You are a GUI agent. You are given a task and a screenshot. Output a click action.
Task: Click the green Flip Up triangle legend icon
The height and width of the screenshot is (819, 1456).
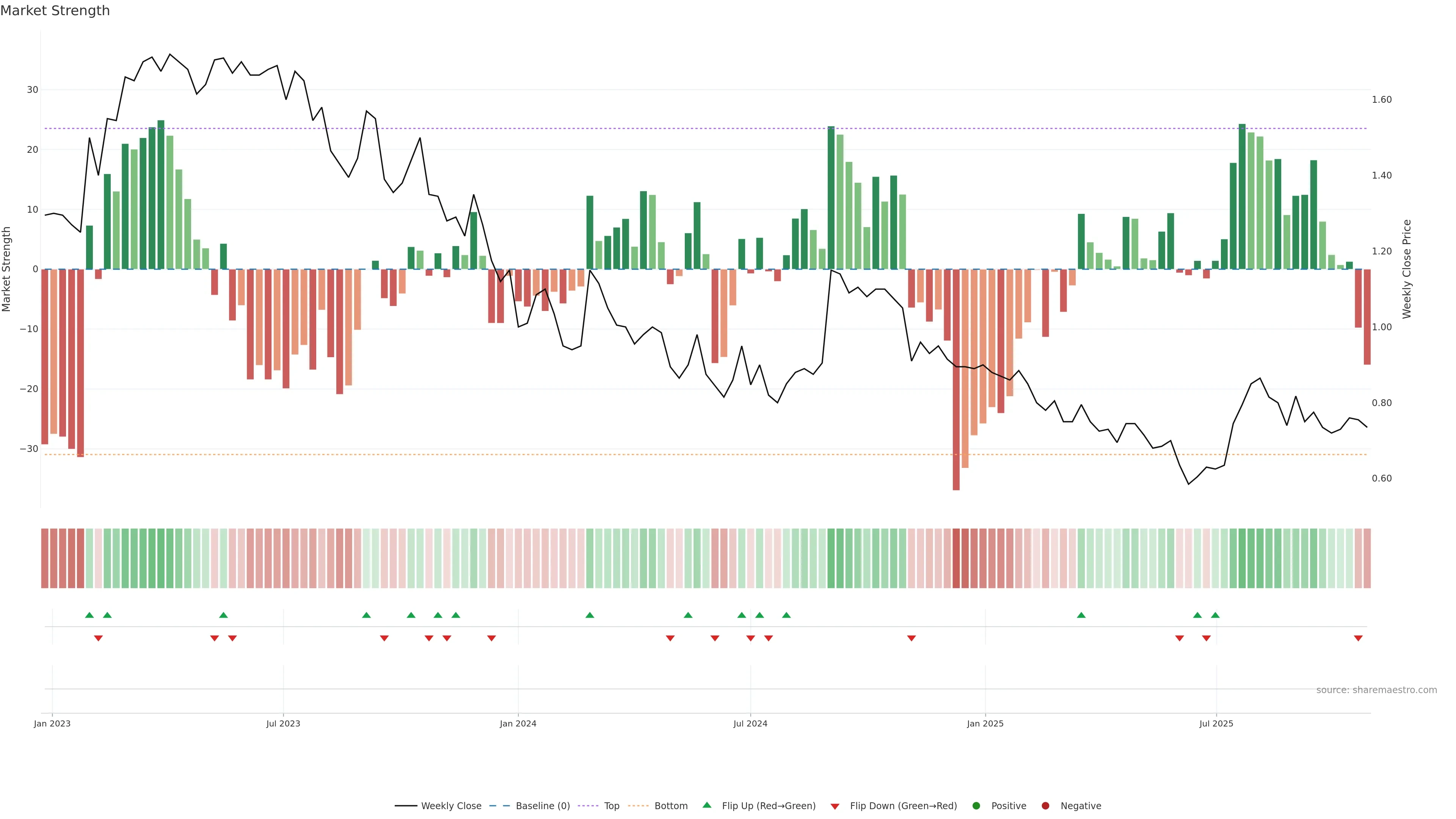pyautogui.click(x=706, y=805)
